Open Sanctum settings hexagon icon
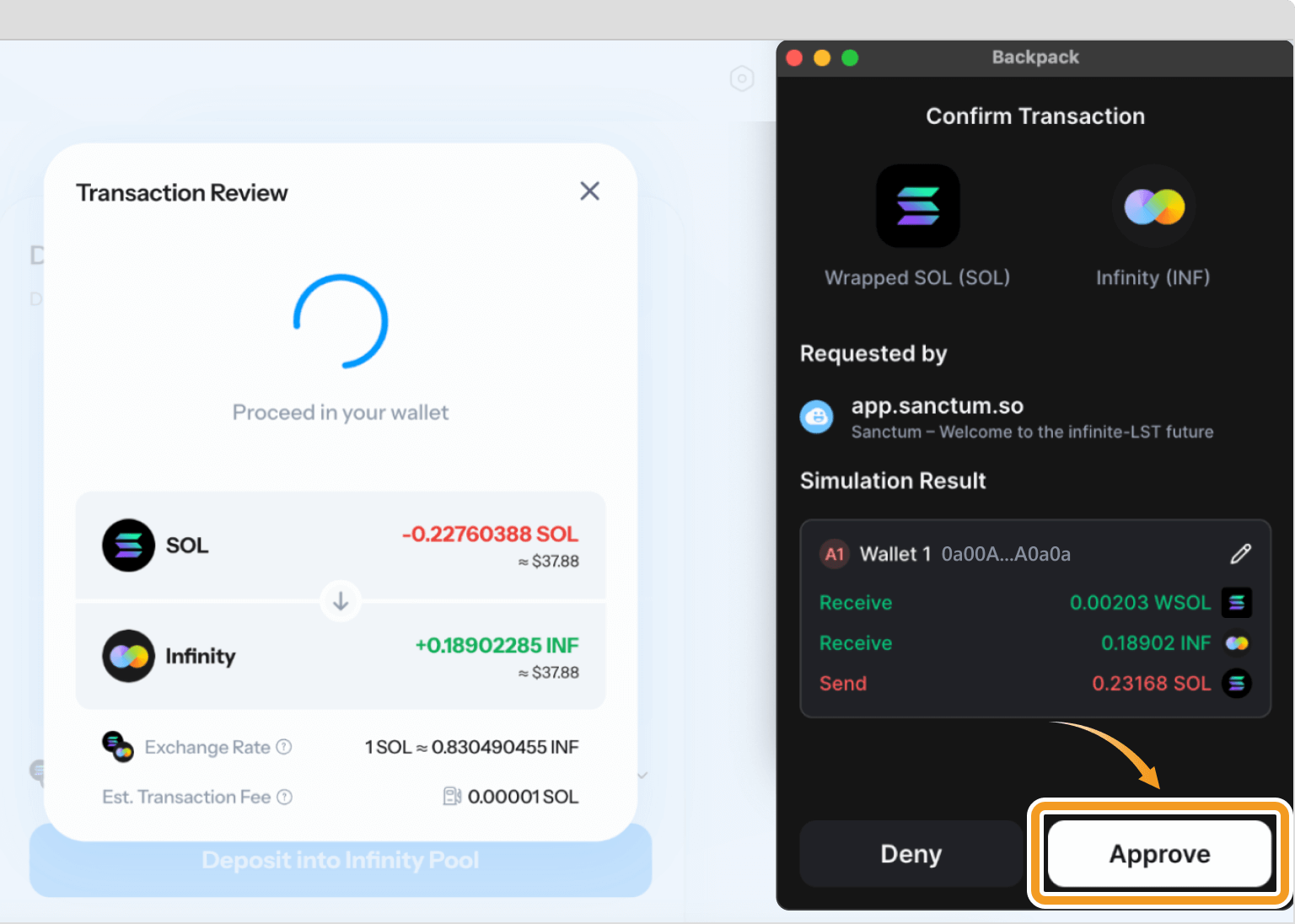Image resolution: width=1295 pixels, height=924 pixels. 742,79
